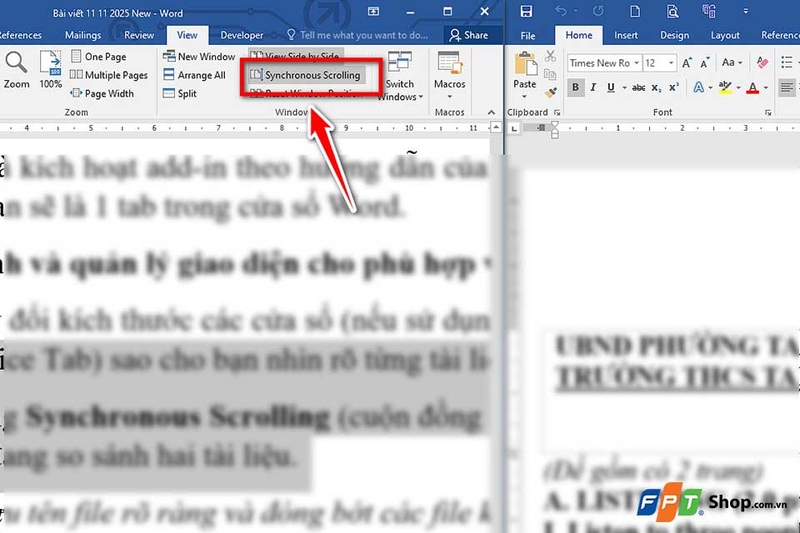Select the View tab
Viewport: 800px width, 533px height.
pyautogui.click(x=187, y=35)
